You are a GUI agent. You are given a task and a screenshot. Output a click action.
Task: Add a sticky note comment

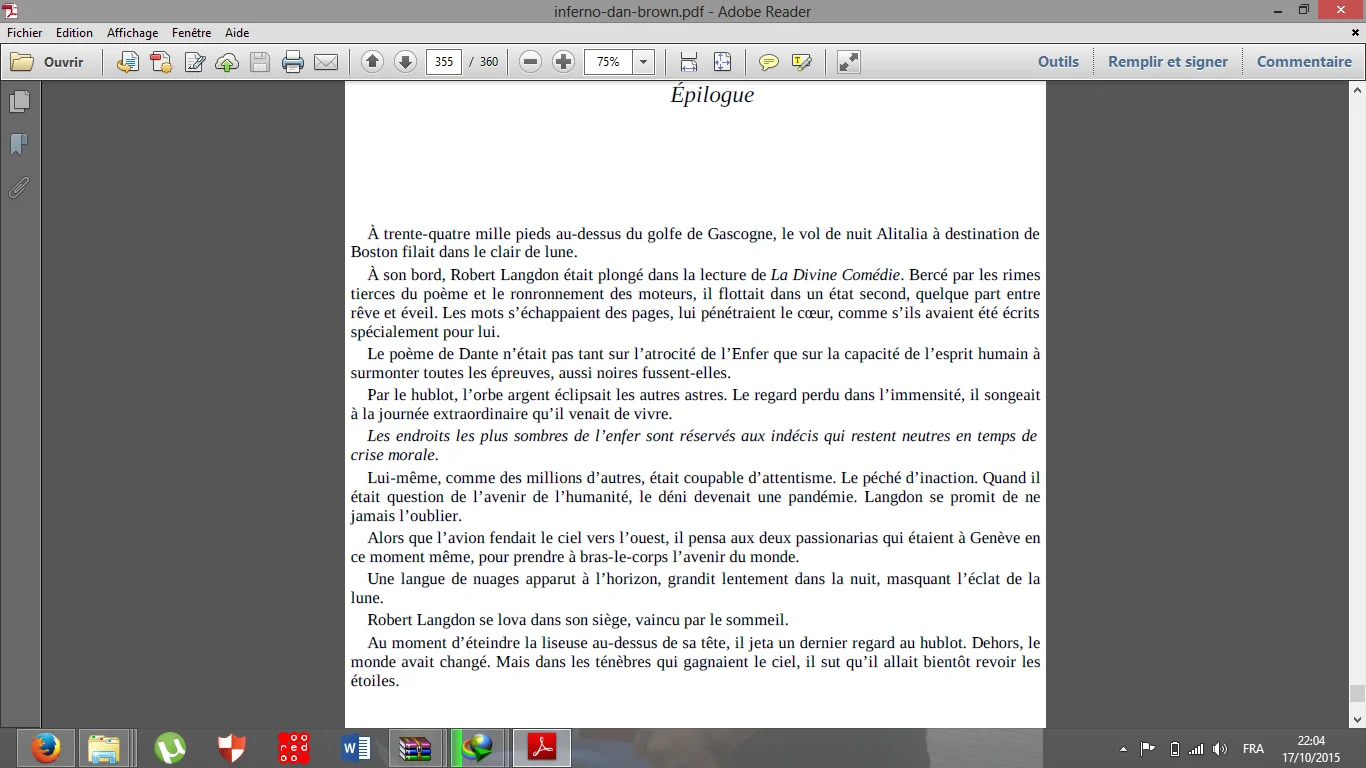point(768,62)
